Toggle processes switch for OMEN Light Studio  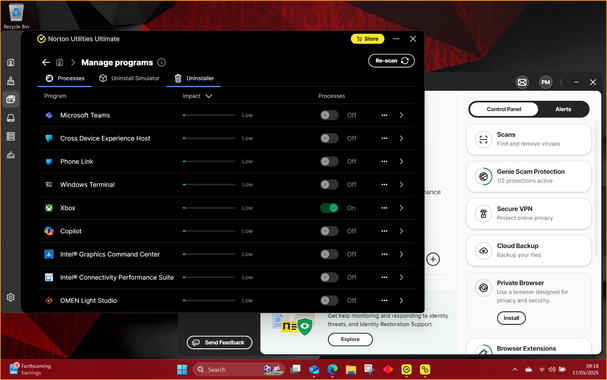coord(329,301)
